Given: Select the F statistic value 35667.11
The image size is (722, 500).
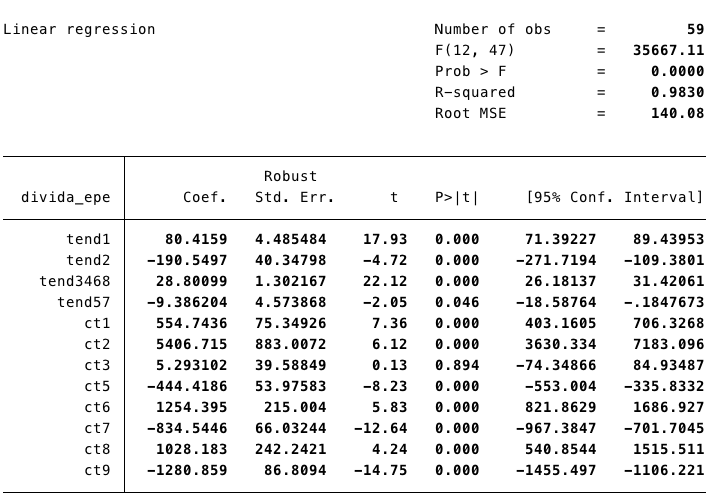Looking at the screenshot, I should pyautogui.click(x=668, y=50).
